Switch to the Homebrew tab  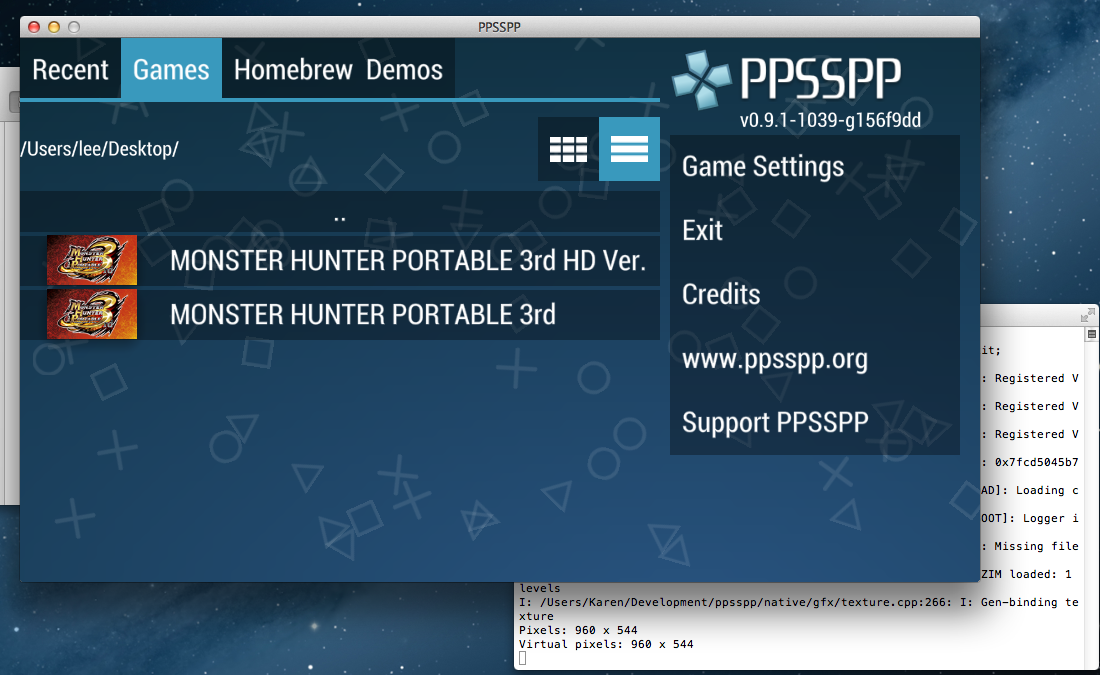click(293, 70)
